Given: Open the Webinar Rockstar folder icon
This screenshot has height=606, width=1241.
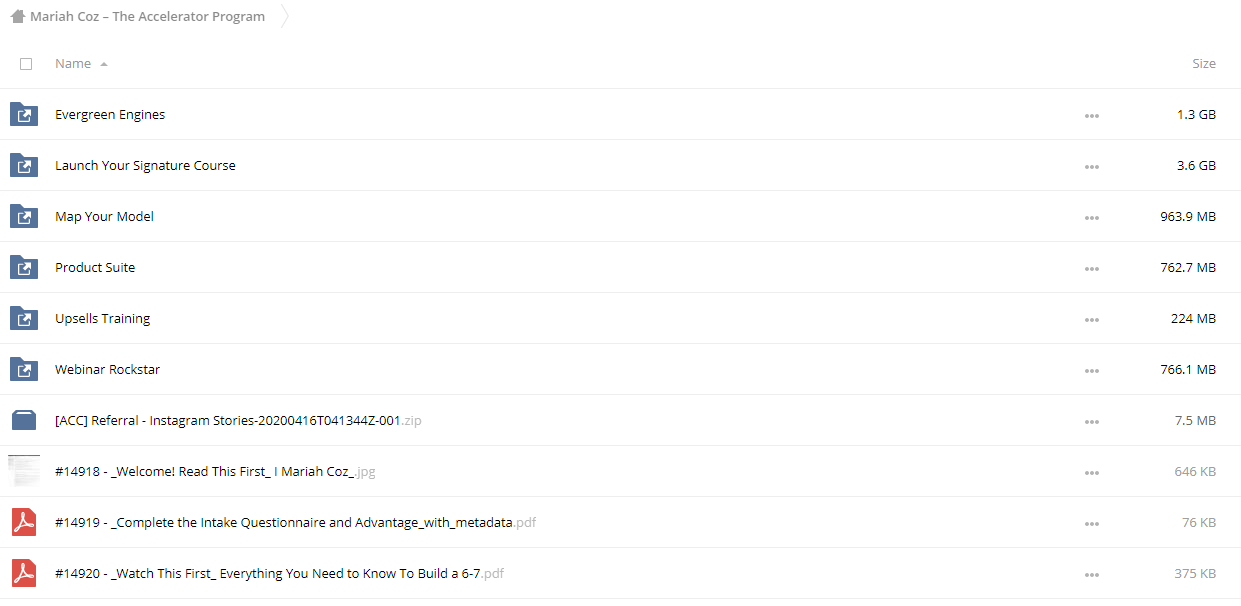Looking at the screenshot, I should click(x=24, y=369).
